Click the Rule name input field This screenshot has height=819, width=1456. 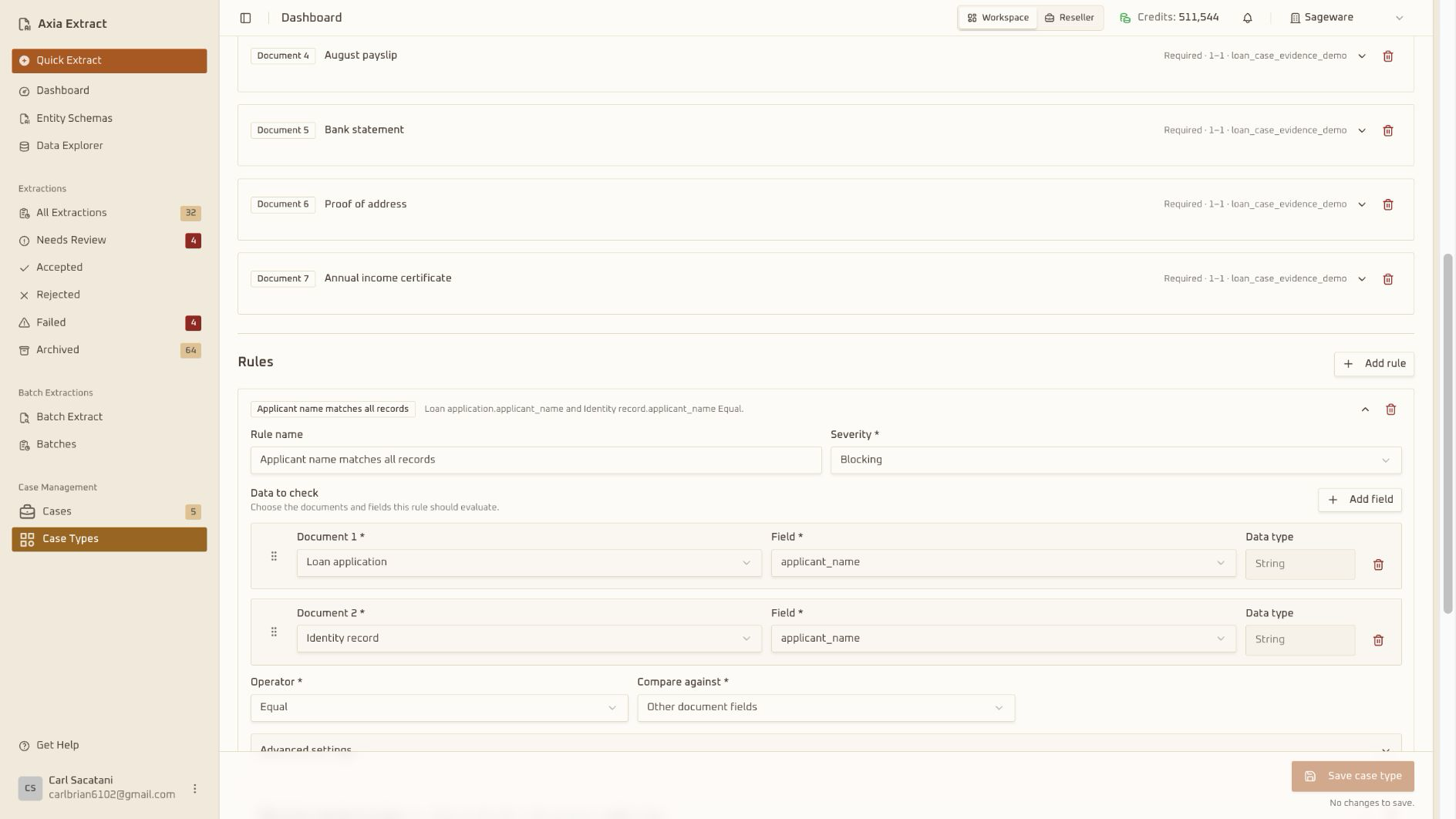(x=535, y=460)
